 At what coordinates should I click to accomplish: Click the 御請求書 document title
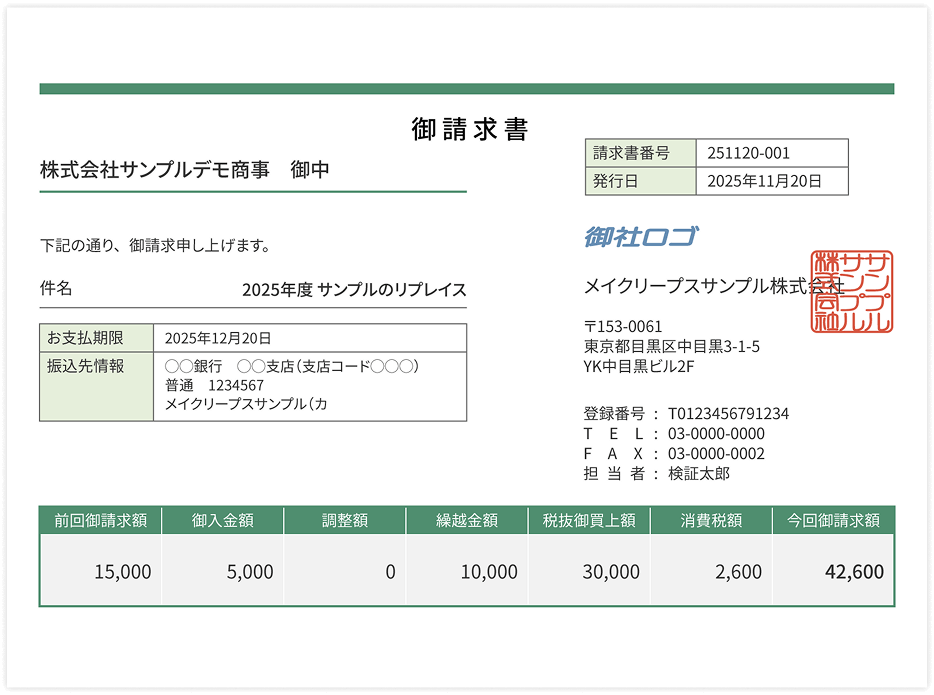pyautogui.click(x=469, y=129)
